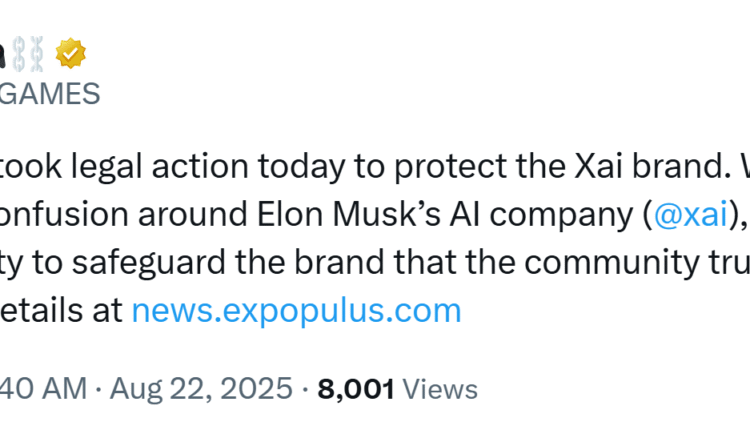This screenshot has width=750, height=430.
Task: Click the 8,001 view count number
Action: (355, 388)
